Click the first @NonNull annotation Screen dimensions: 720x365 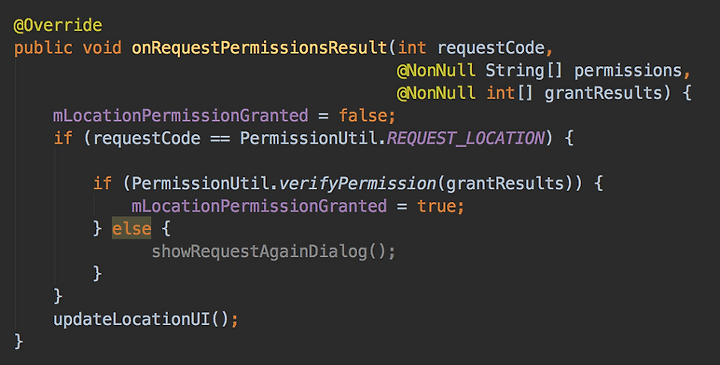pyautogui.click(x=436, y=71)
